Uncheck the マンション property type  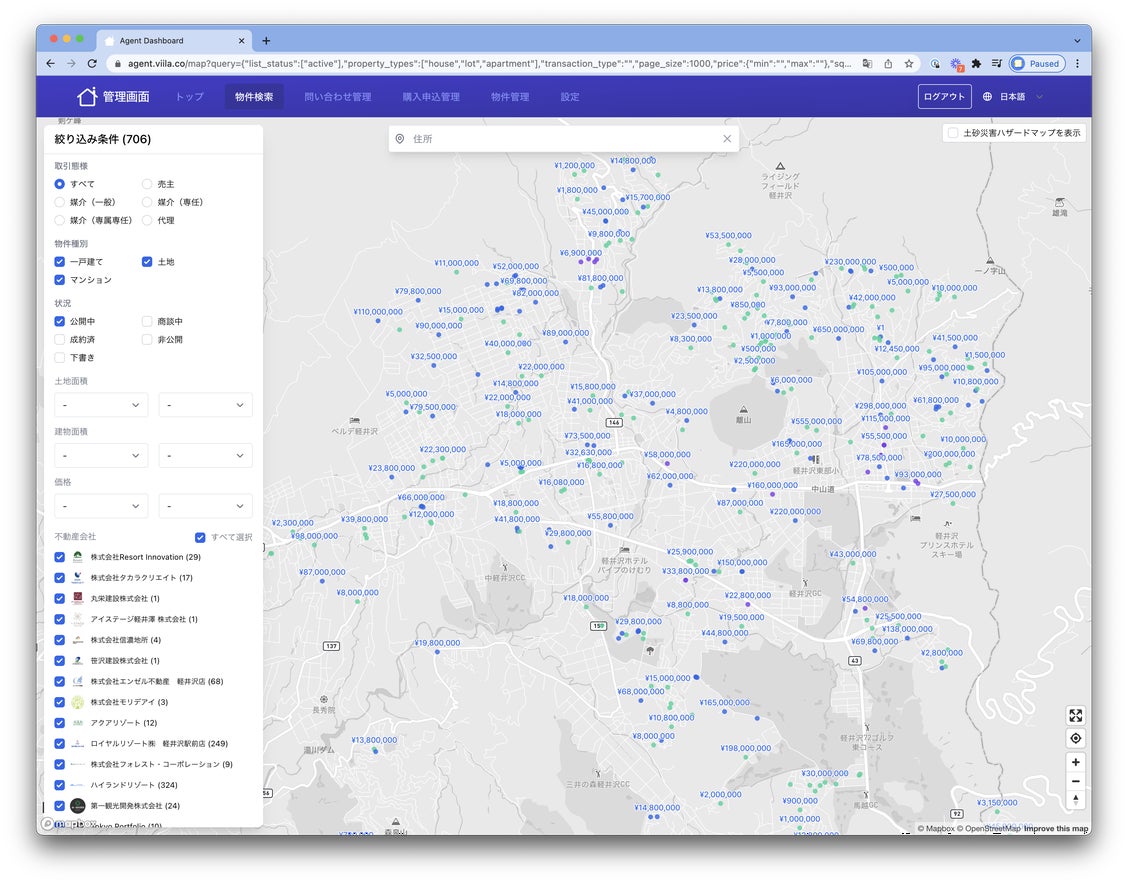pyautogui.click(x=60, y=280)
